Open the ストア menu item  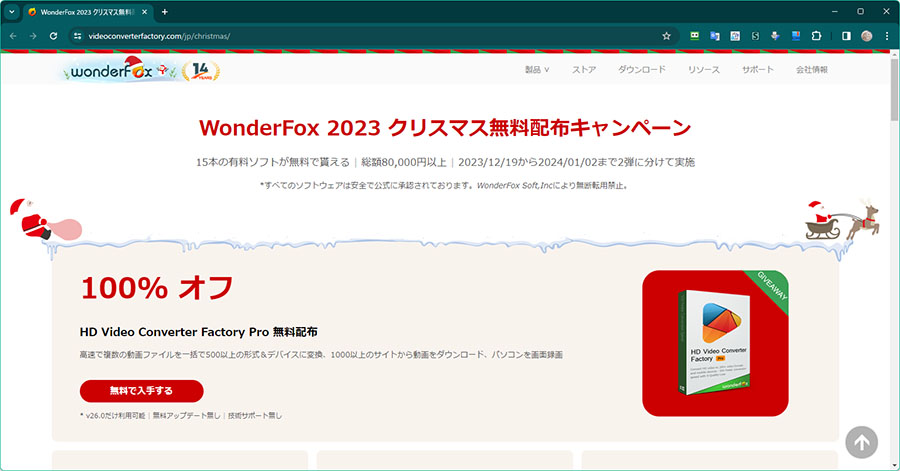click(x=584, y=69)
